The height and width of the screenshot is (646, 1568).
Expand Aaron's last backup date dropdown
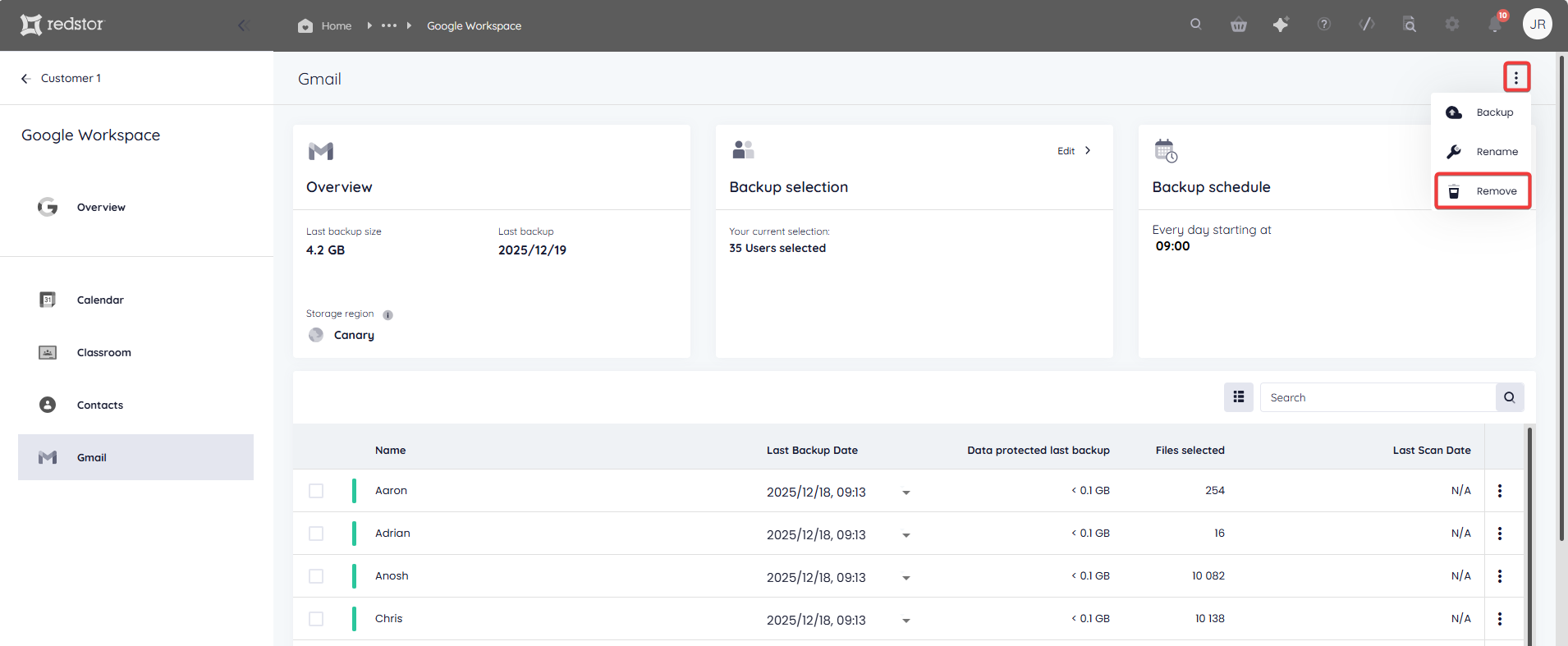(x=905, y=493)
